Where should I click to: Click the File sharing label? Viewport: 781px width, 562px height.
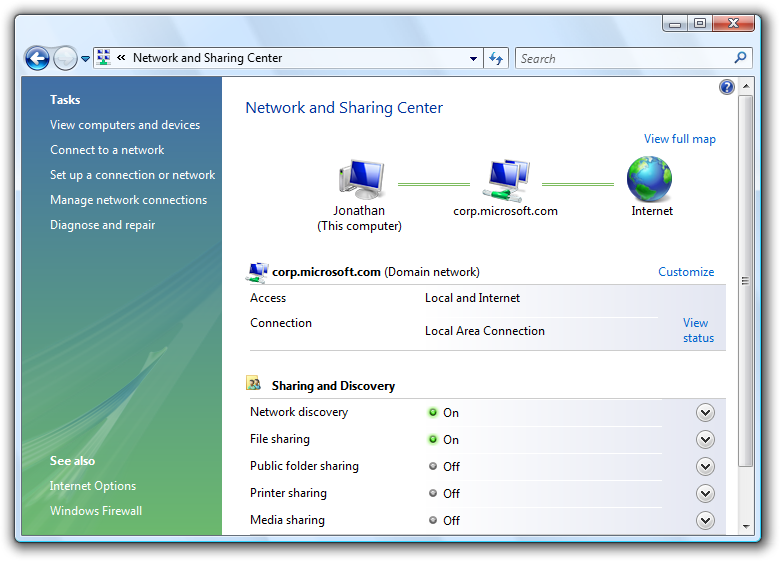[x=280, y=439]
